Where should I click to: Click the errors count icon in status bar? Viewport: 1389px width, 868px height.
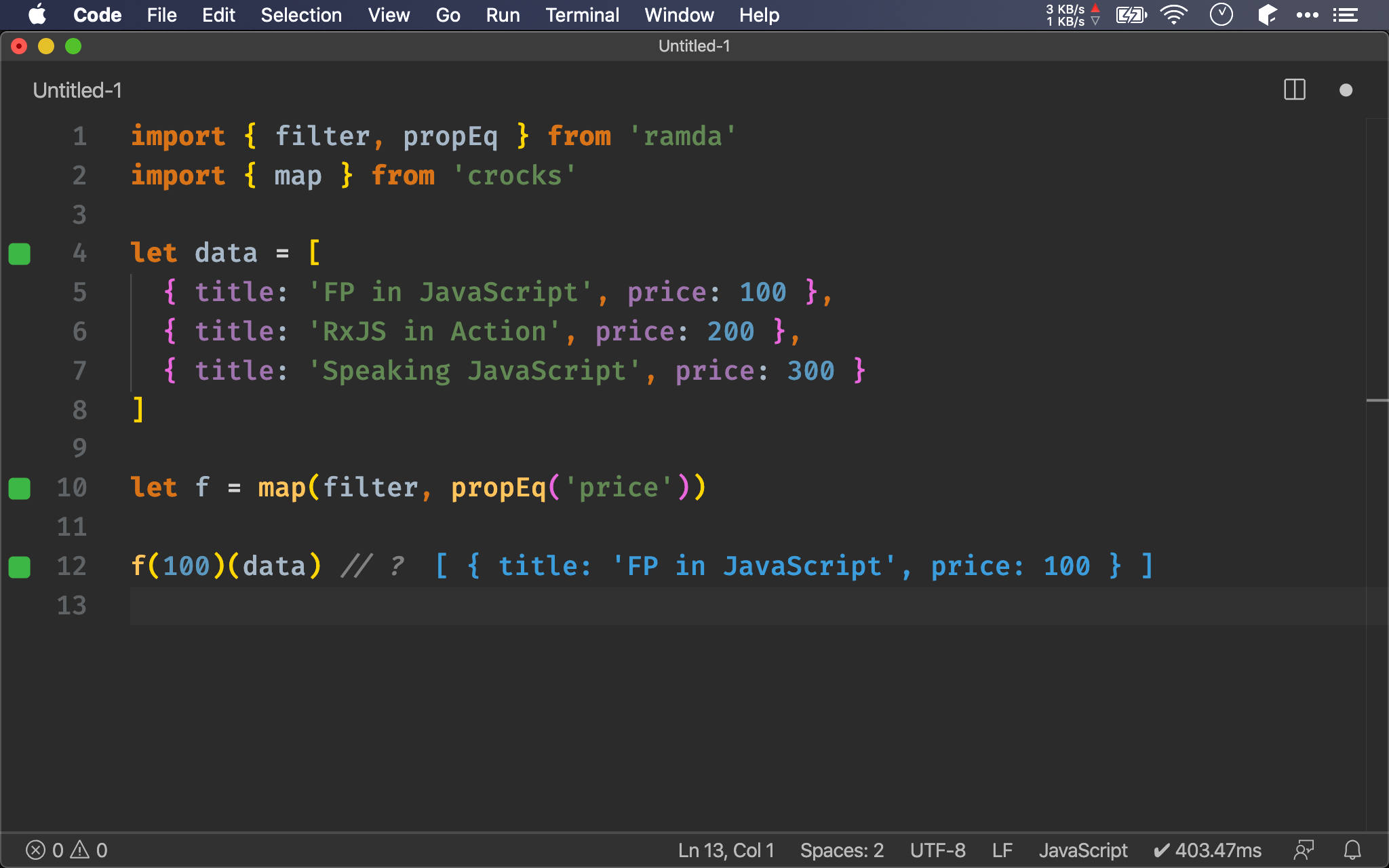(35, 850)
